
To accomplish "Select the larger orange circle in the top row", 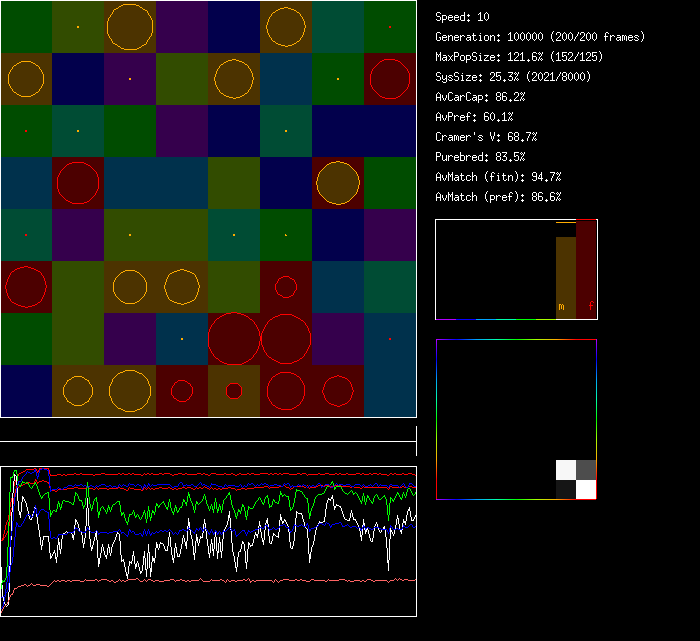I will [130, 26].
